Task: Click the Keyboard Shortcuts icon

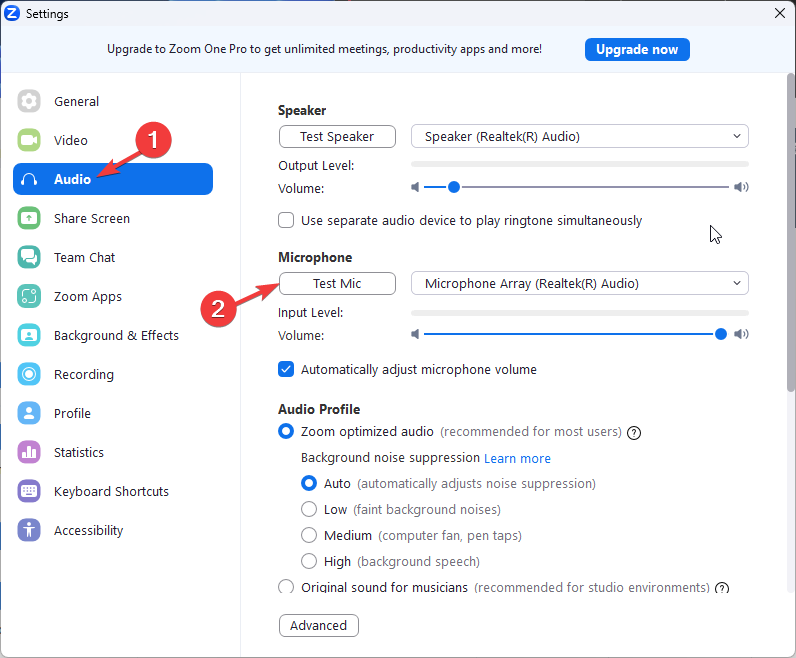Action: tap(29, 491)
